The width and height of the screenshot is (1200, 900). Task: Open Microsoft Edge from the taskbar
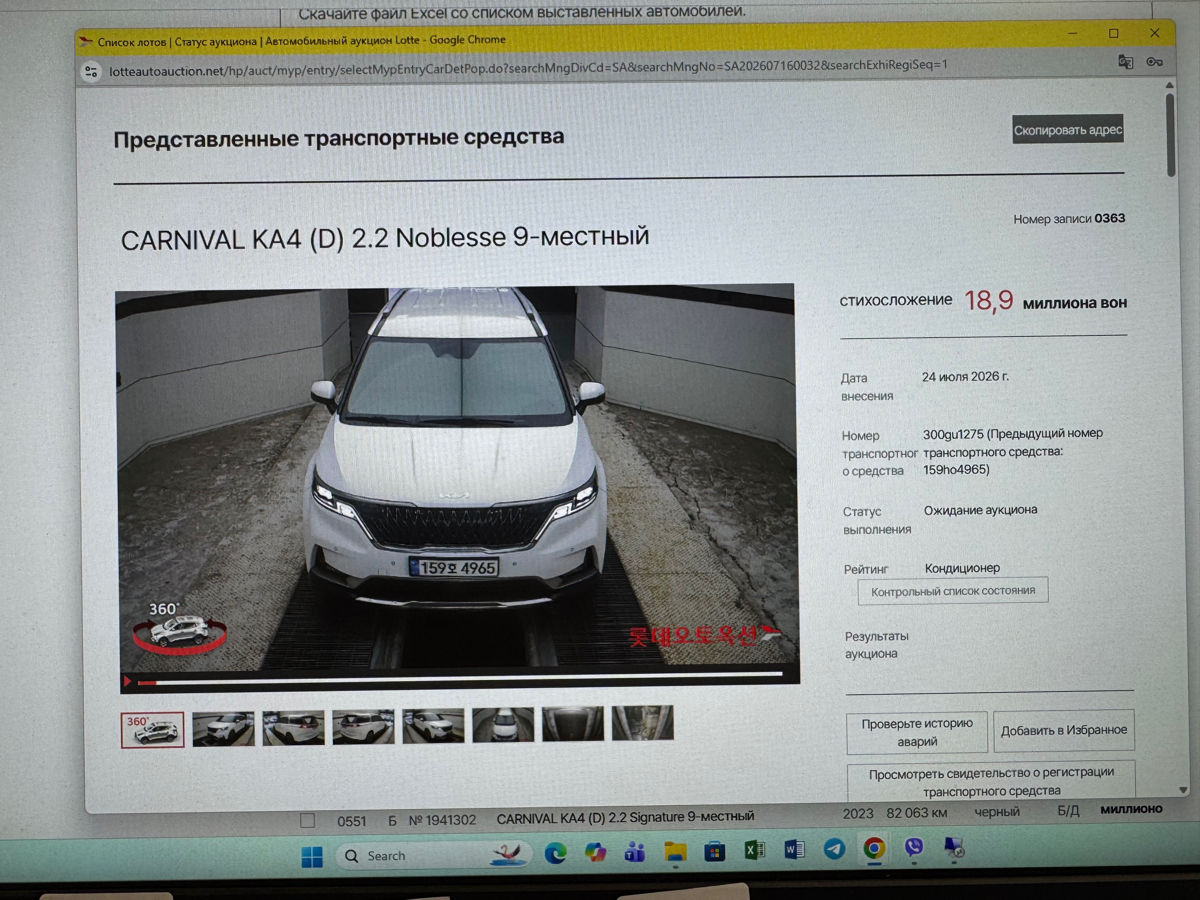click(x=555, y=852)
